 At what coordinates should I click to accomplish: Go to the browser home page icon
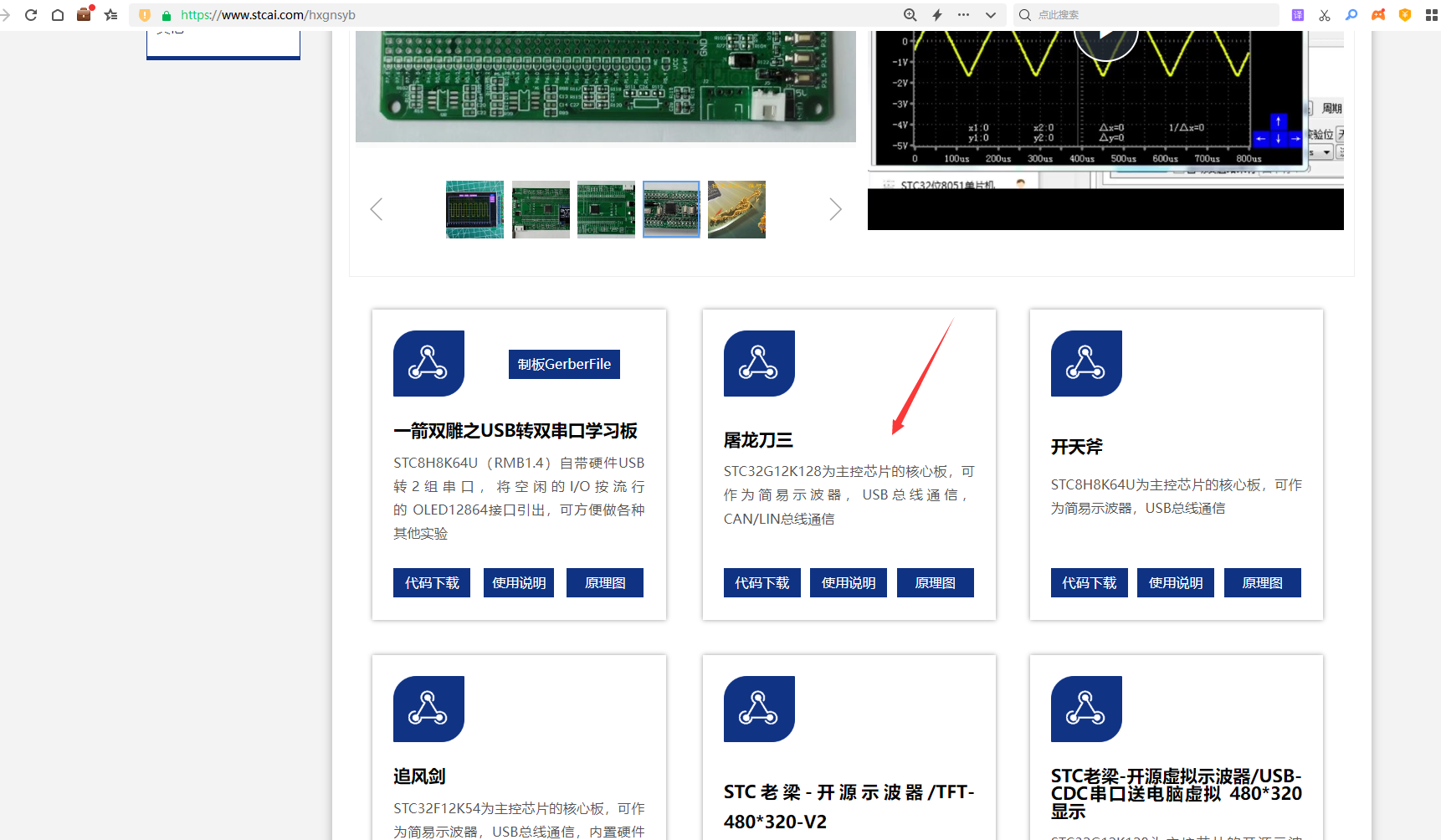tap(58, 15)
